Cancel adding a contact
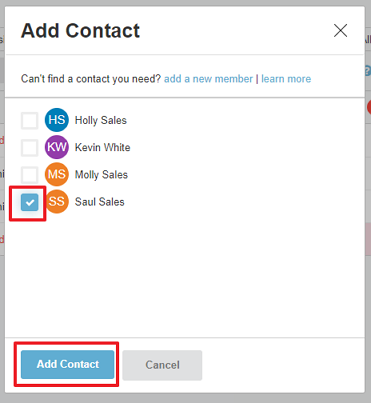Image resolution: width=371 pixels, height=403 pixels. [162, 365]
